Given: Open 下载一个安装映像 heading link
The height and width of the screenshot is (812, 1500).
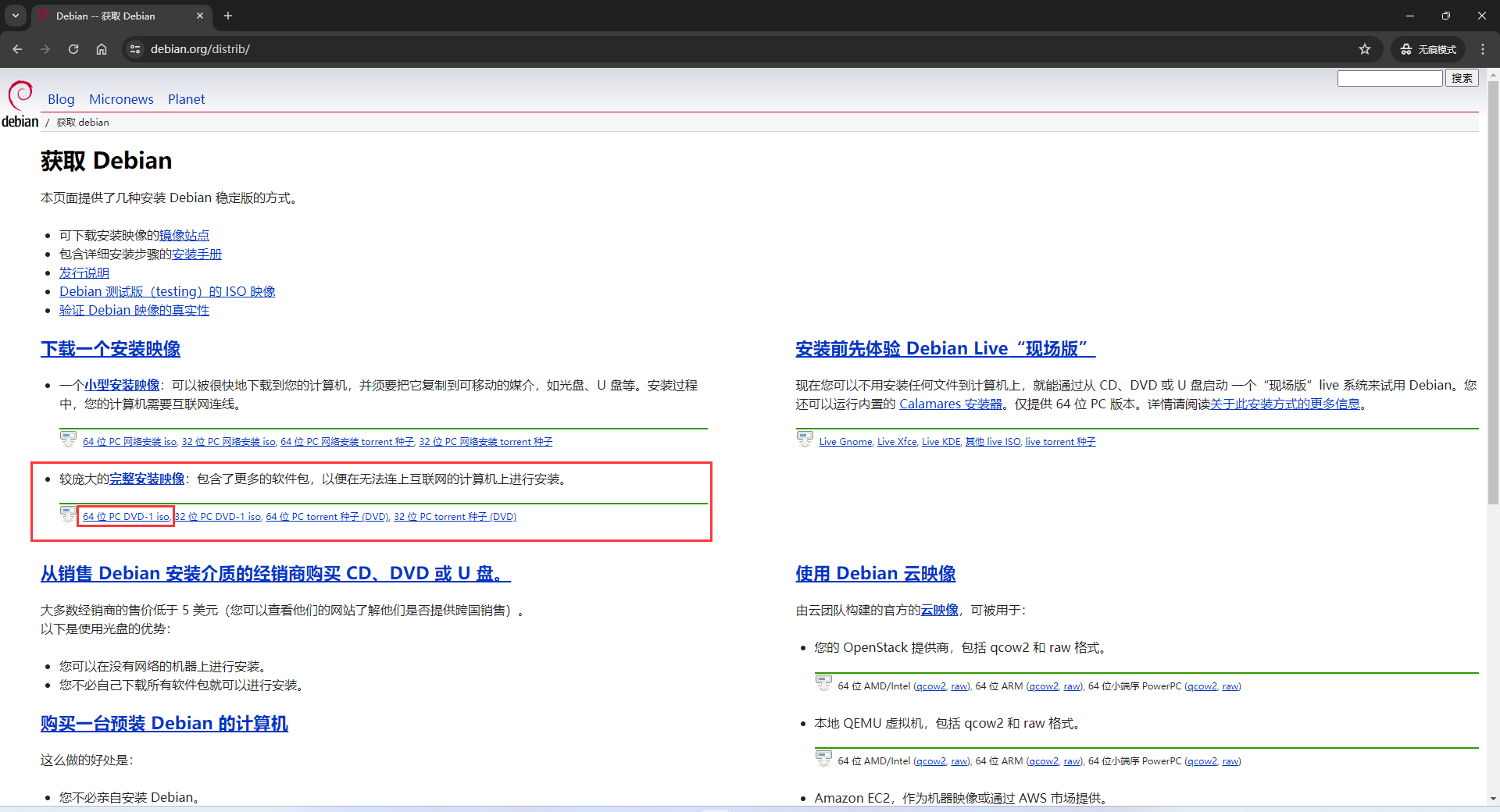Looking at the screenshot, I should [110, 349].
